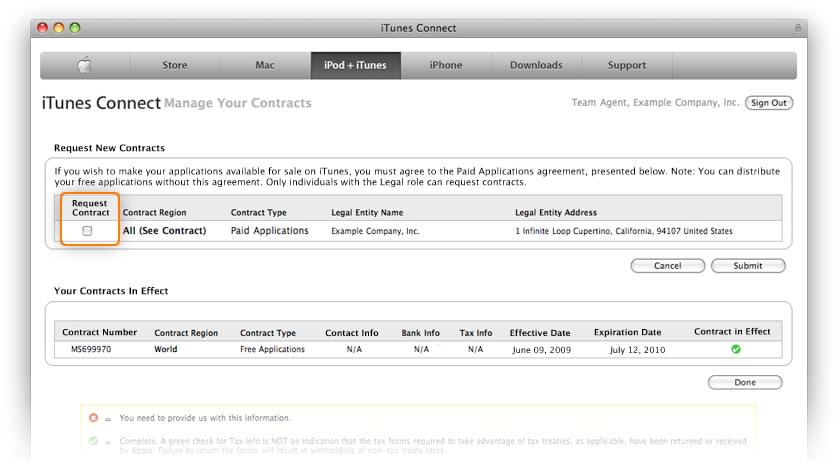
Task: Open the Support tab
Action: click(x=626, y=65)
